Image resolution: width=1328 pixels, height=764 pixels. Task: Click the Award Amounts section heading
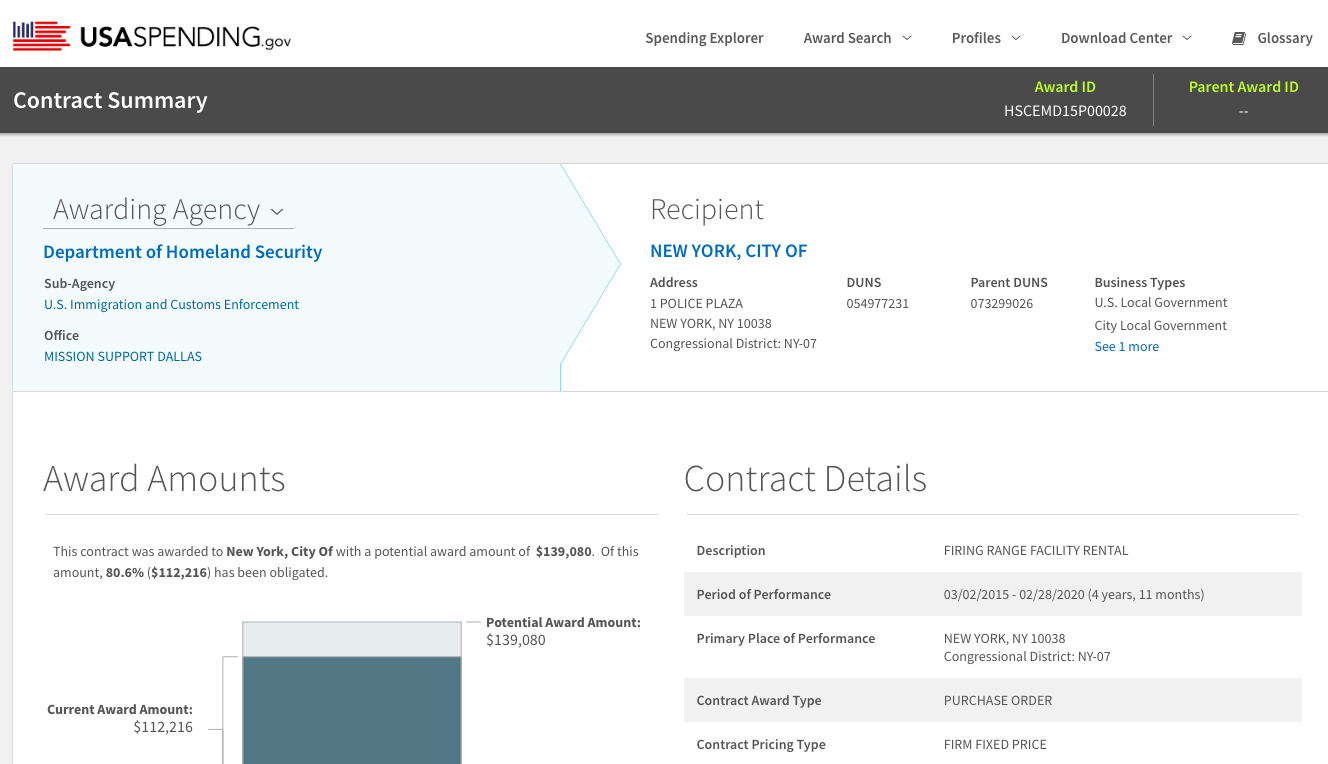[164, 478]
